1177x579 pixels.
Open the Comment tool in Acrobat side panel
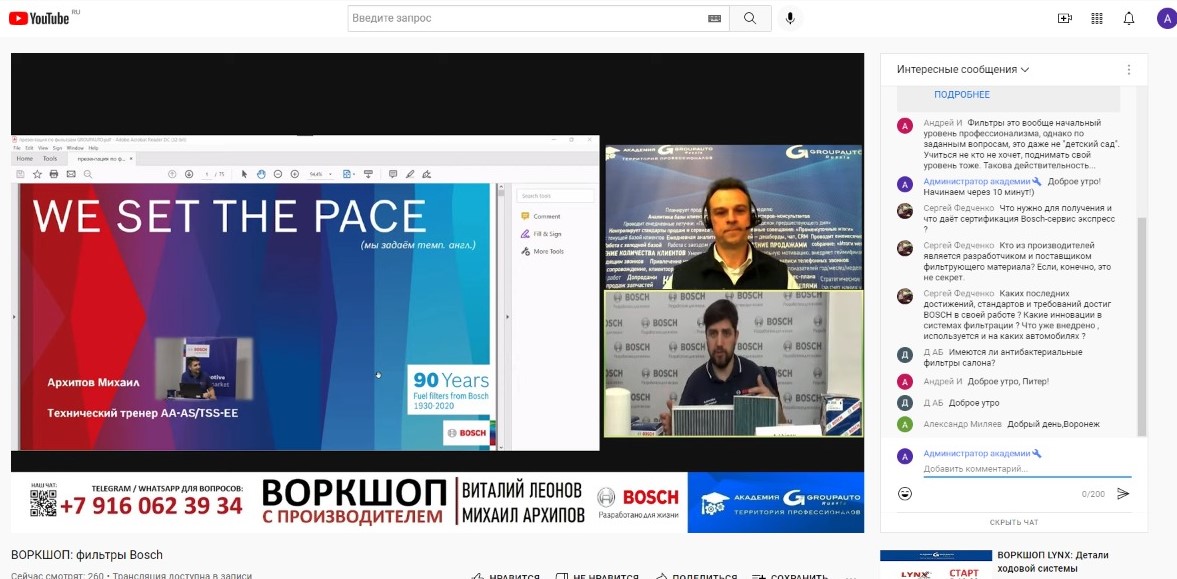click(541, 216)
